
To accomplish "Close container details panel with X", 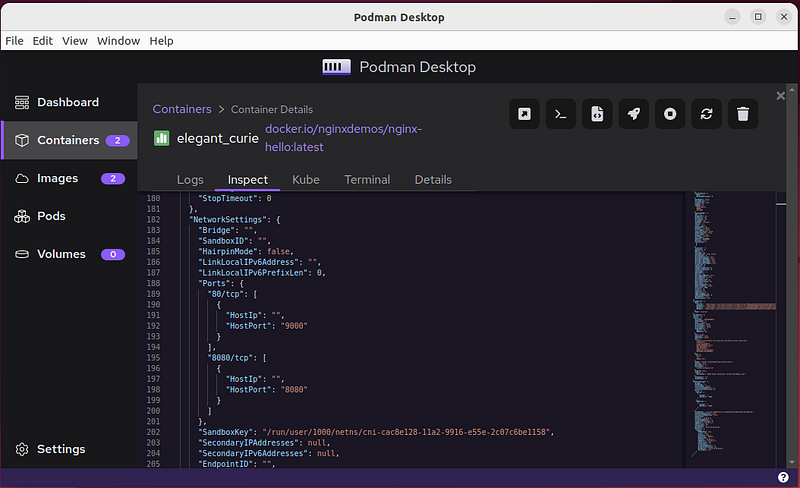I will click(x=780, y=96).
